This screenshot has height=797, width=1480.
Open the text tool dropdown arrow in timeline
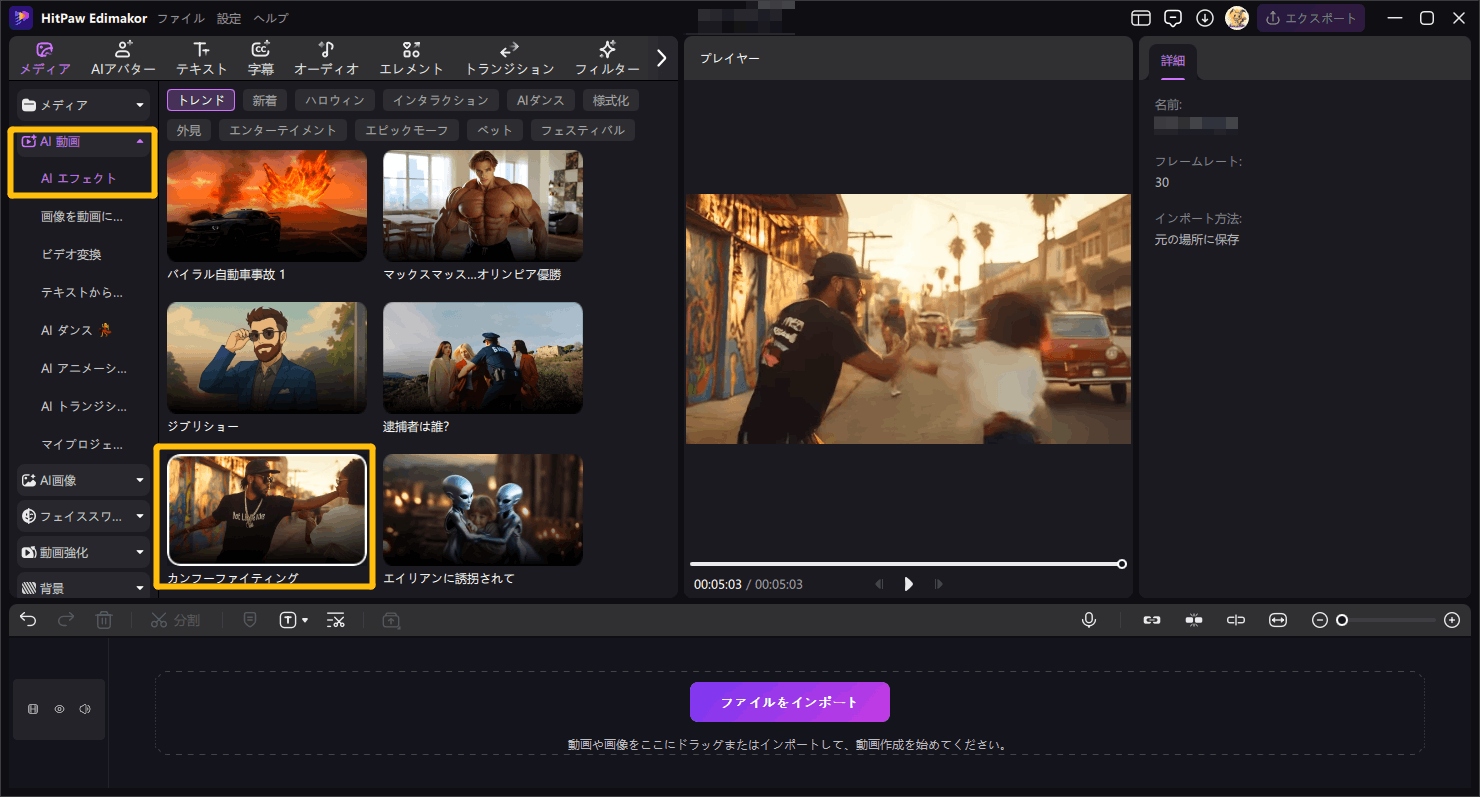click(x=305, y=621)
